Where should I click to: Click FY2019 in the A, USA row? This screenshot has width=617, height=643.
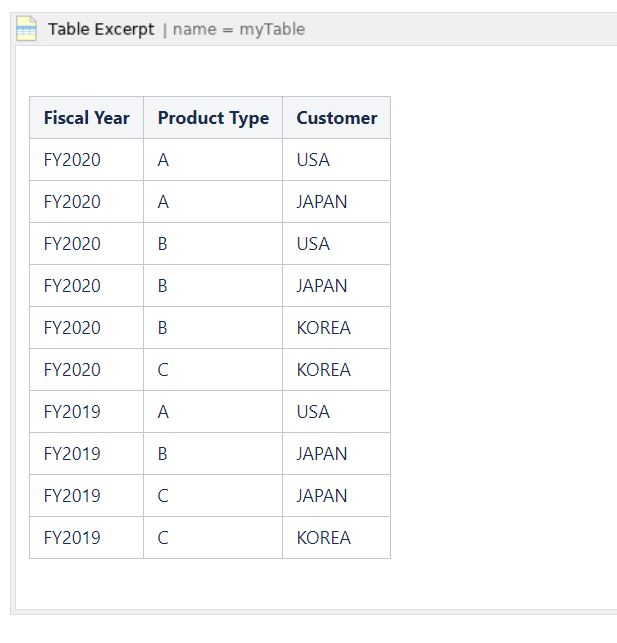point(72,411)
